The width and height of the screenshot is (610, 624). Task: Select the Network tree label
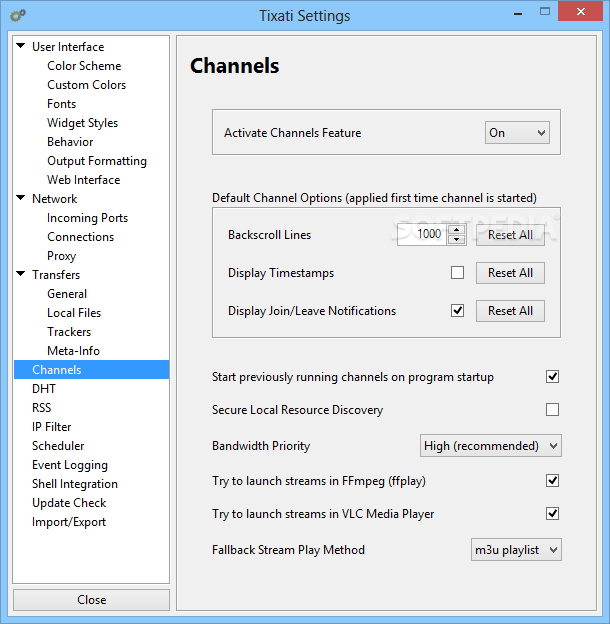55,199
